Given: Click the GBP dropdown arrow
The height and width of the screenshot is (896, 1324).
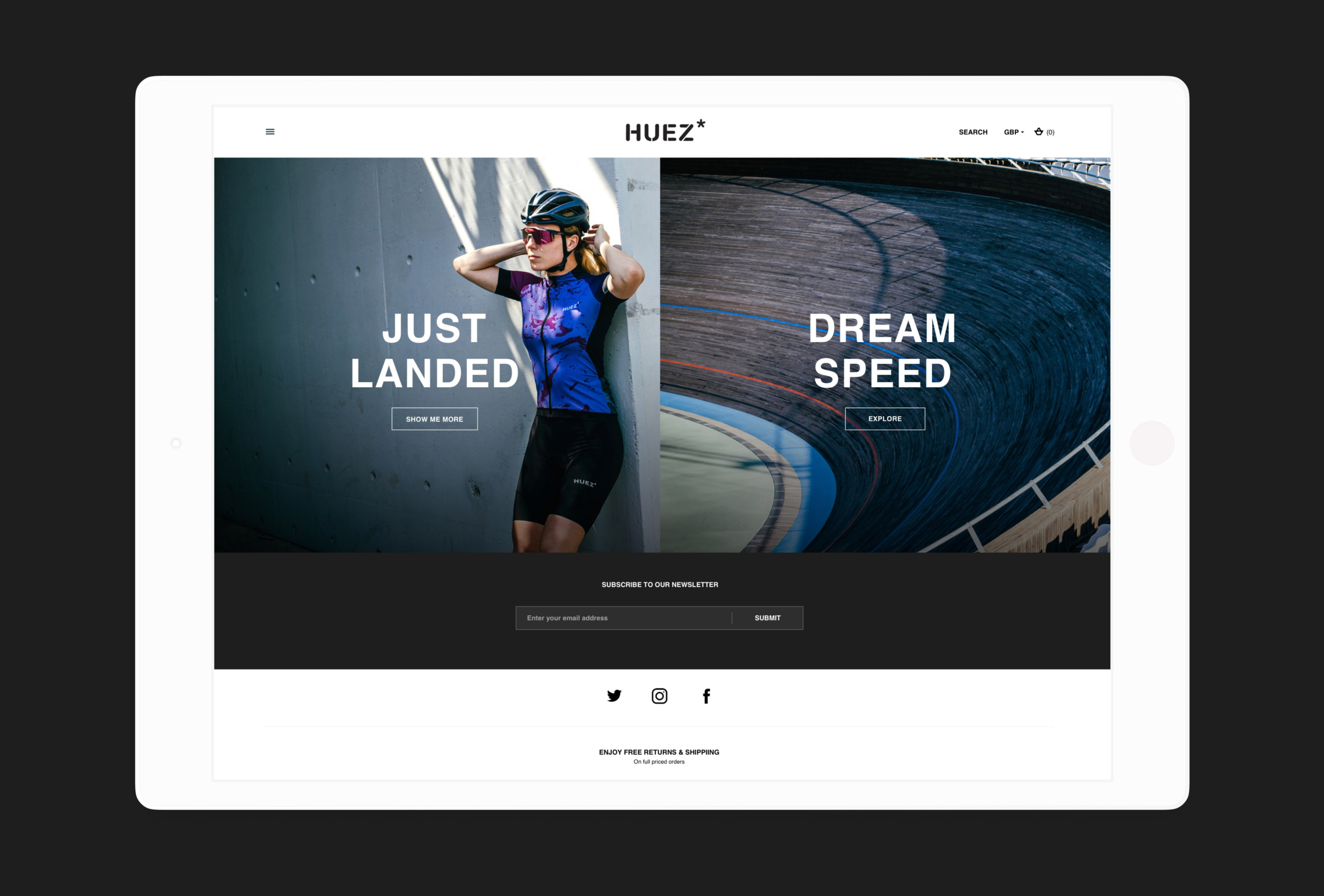Looking at the screenshot, I should coord(1022,132).
